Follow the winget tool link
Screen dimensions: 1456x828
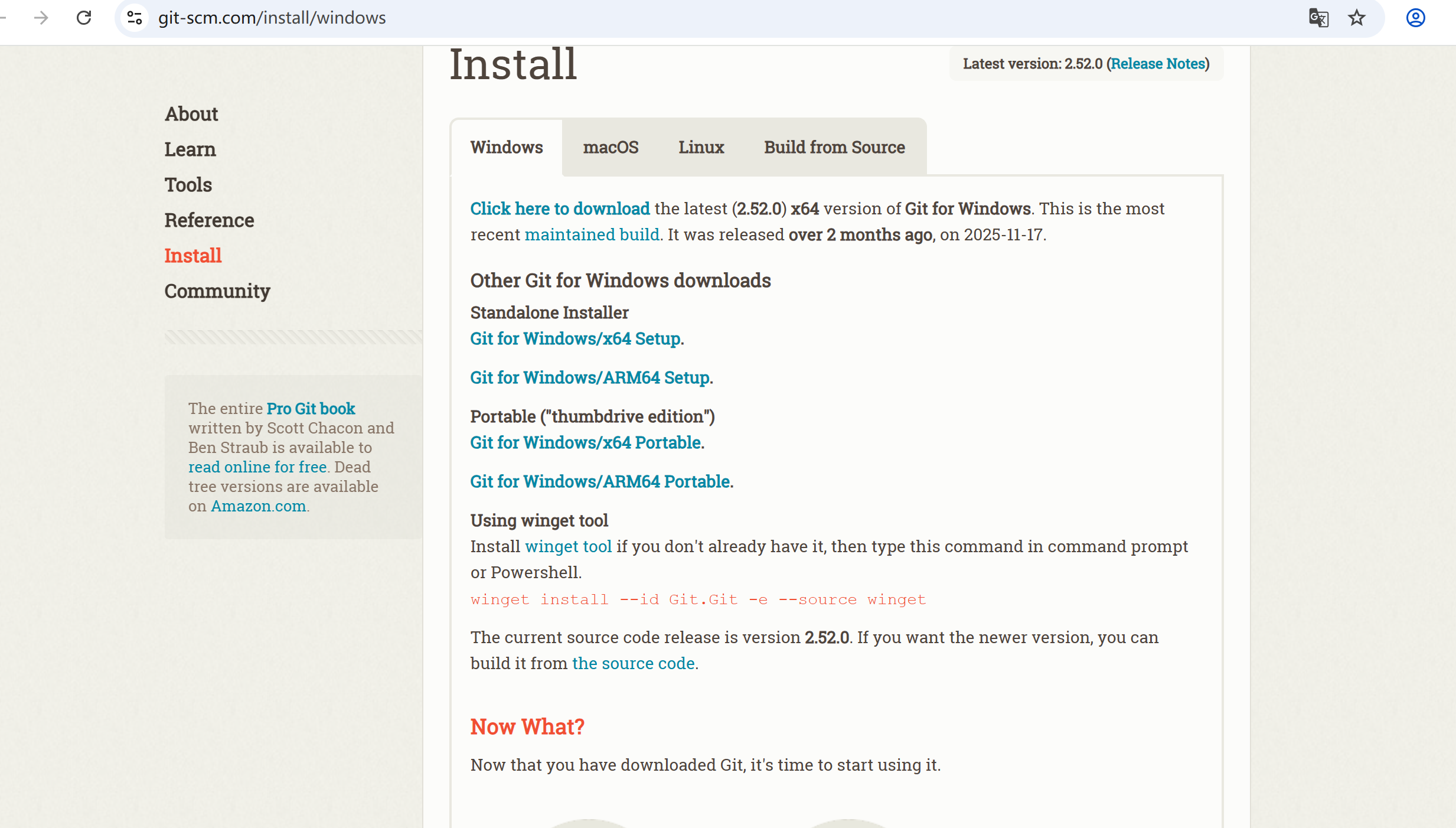click(x=568, y=546)
